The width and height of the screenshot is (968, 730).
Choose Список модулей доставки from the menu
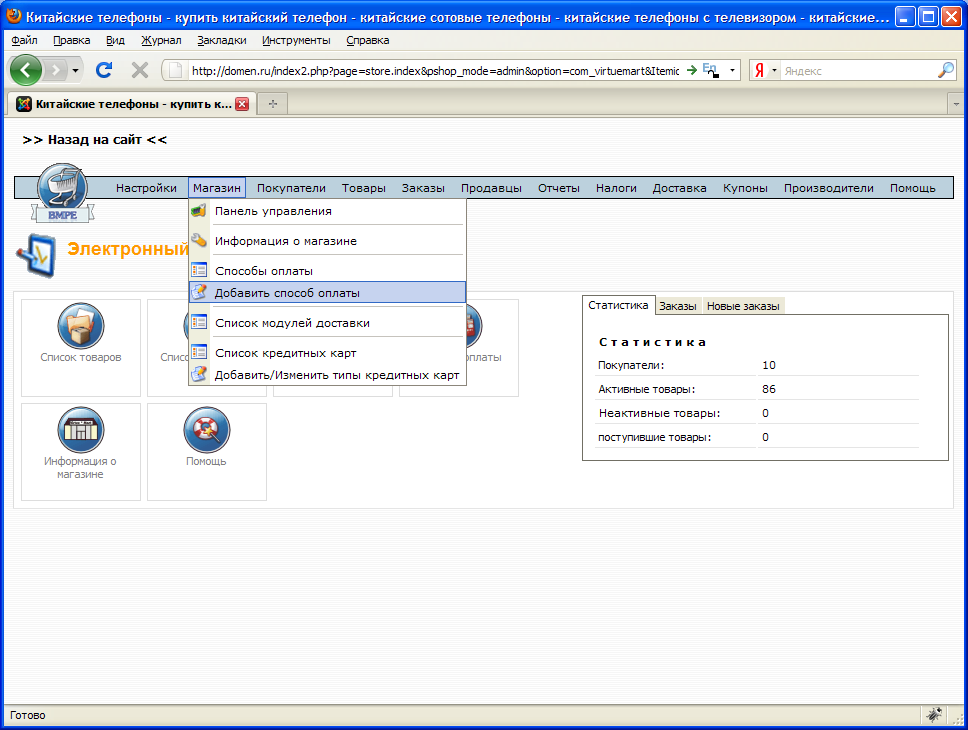(x=292, y=323)
